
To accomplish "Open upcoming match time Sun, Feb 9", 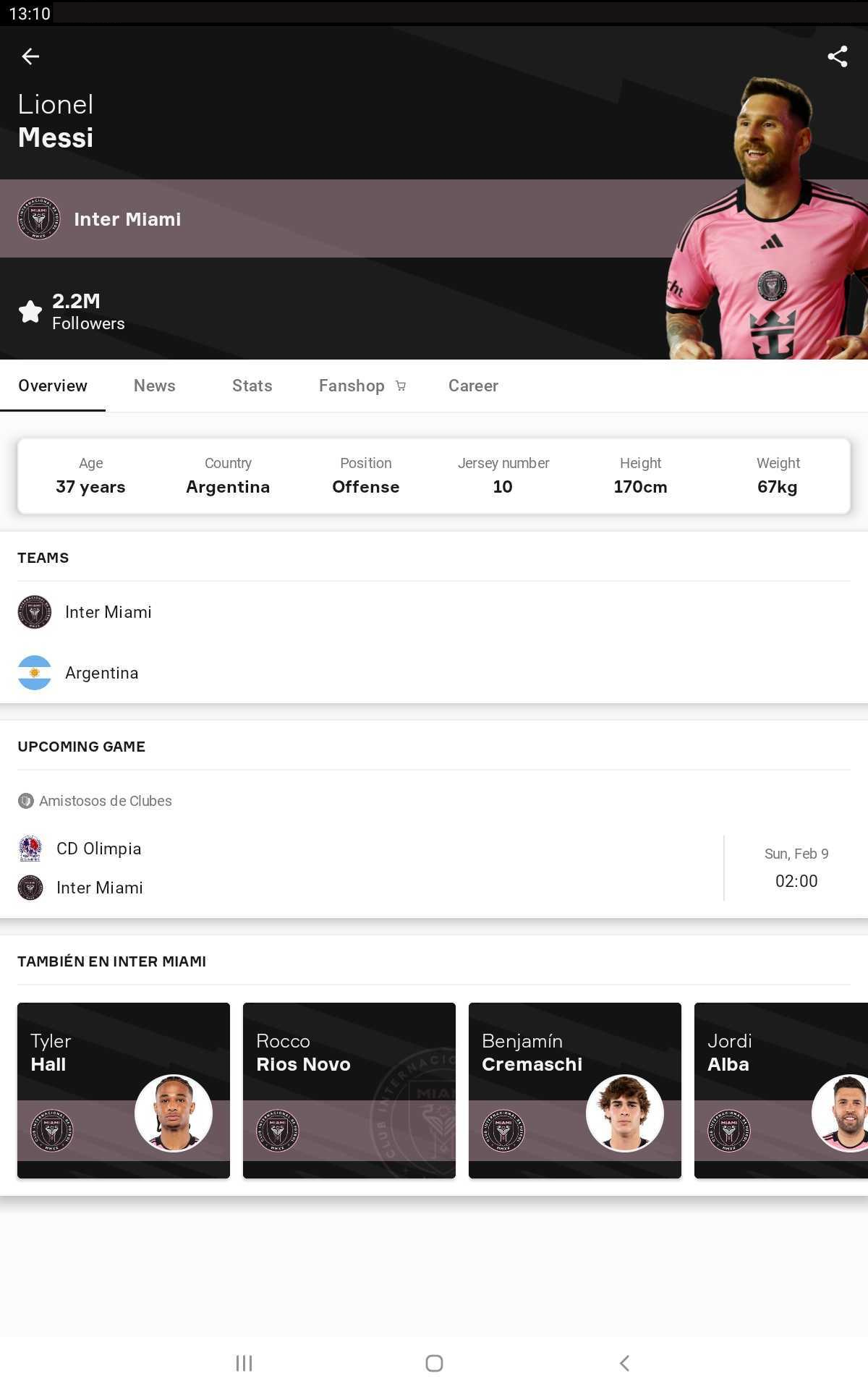I will tap(796, 868).
